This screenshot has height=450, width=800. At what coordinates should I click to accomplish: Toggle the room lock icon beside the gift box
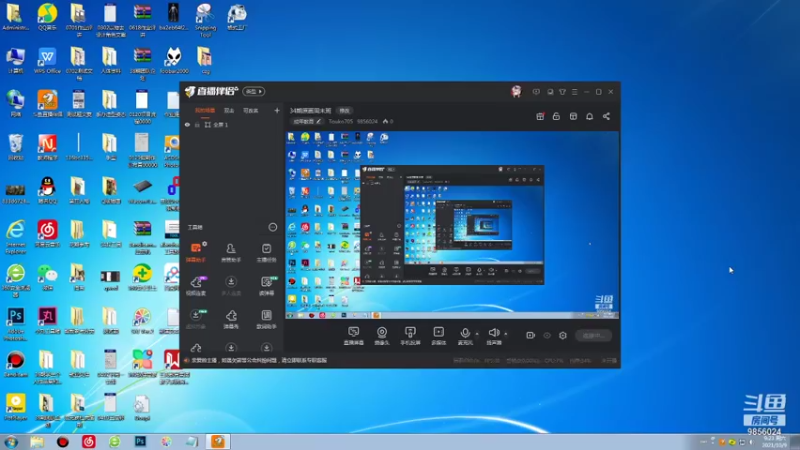(556, 116)
